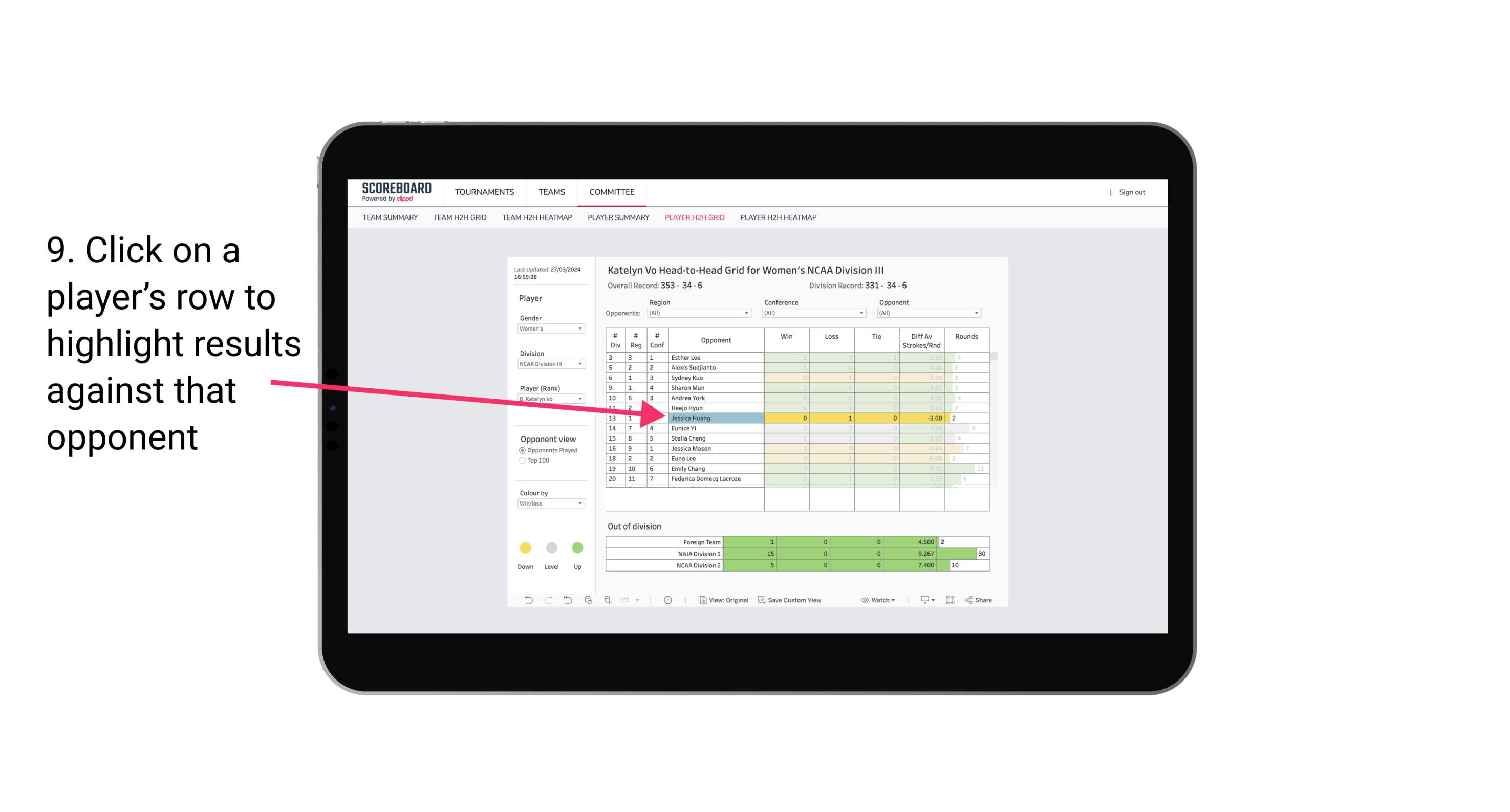Viewport: 1510px width, 812px height.
Task: Click the undo icon in toolbar
Action: [525, 601]
